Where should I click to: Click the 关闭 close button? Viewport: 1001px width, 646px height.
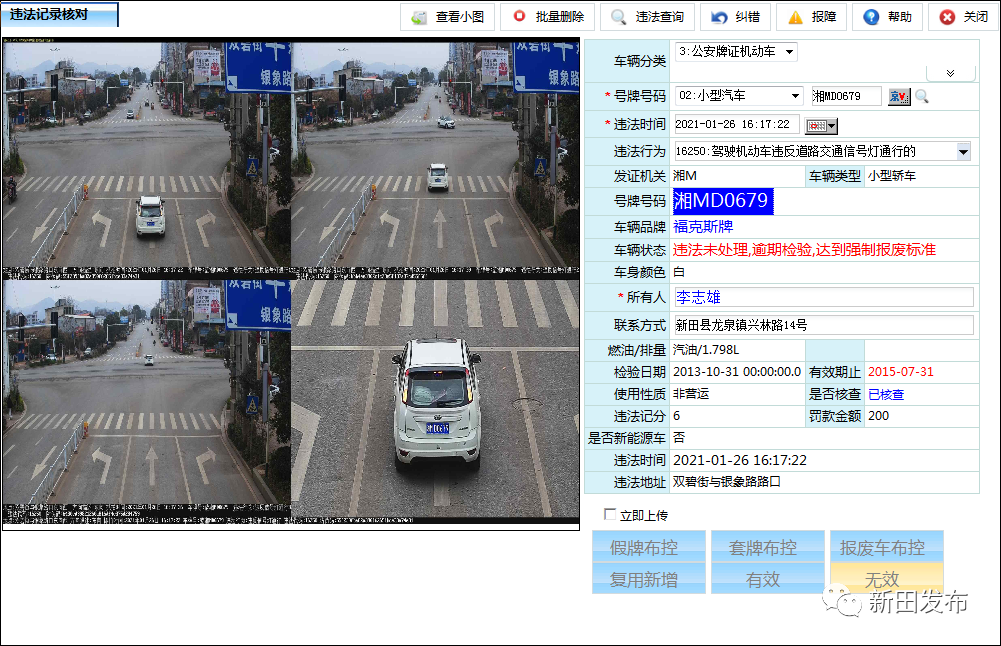963,17
